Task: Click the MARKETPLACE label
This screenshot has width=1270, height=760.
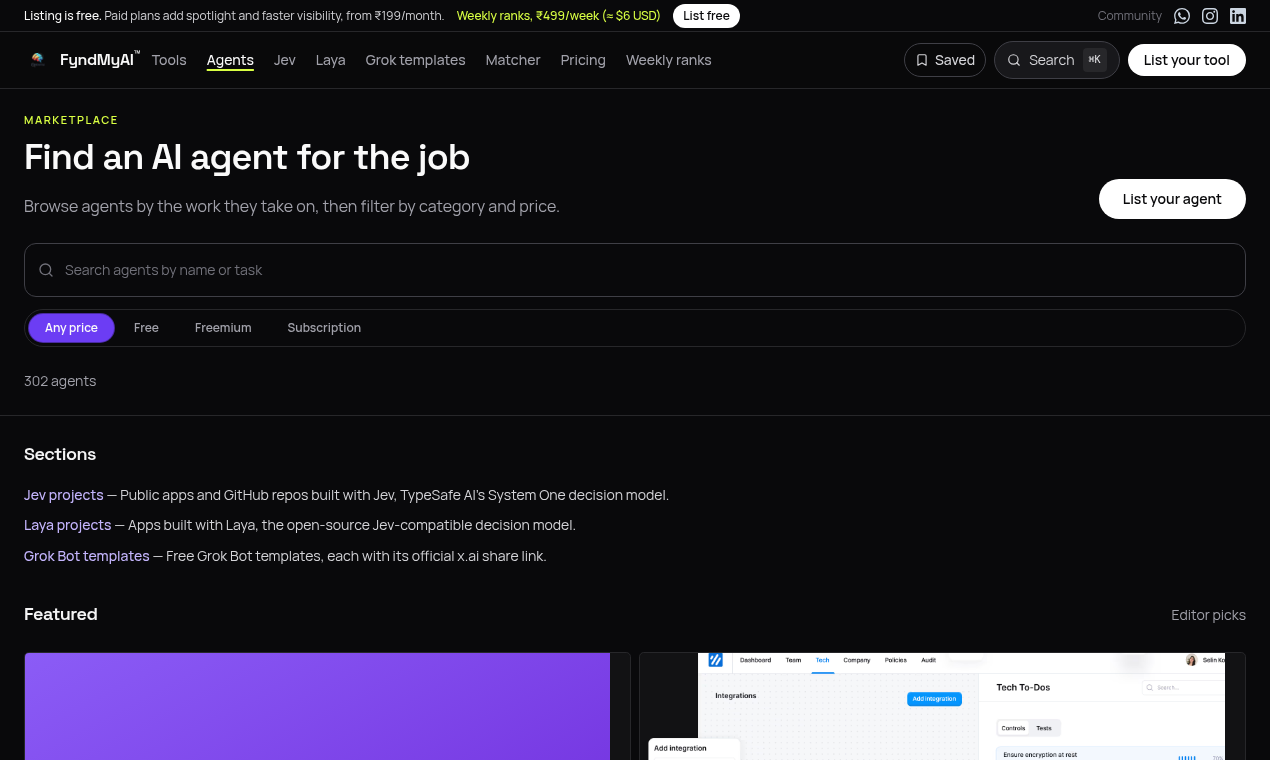Action: pos(71,120)
